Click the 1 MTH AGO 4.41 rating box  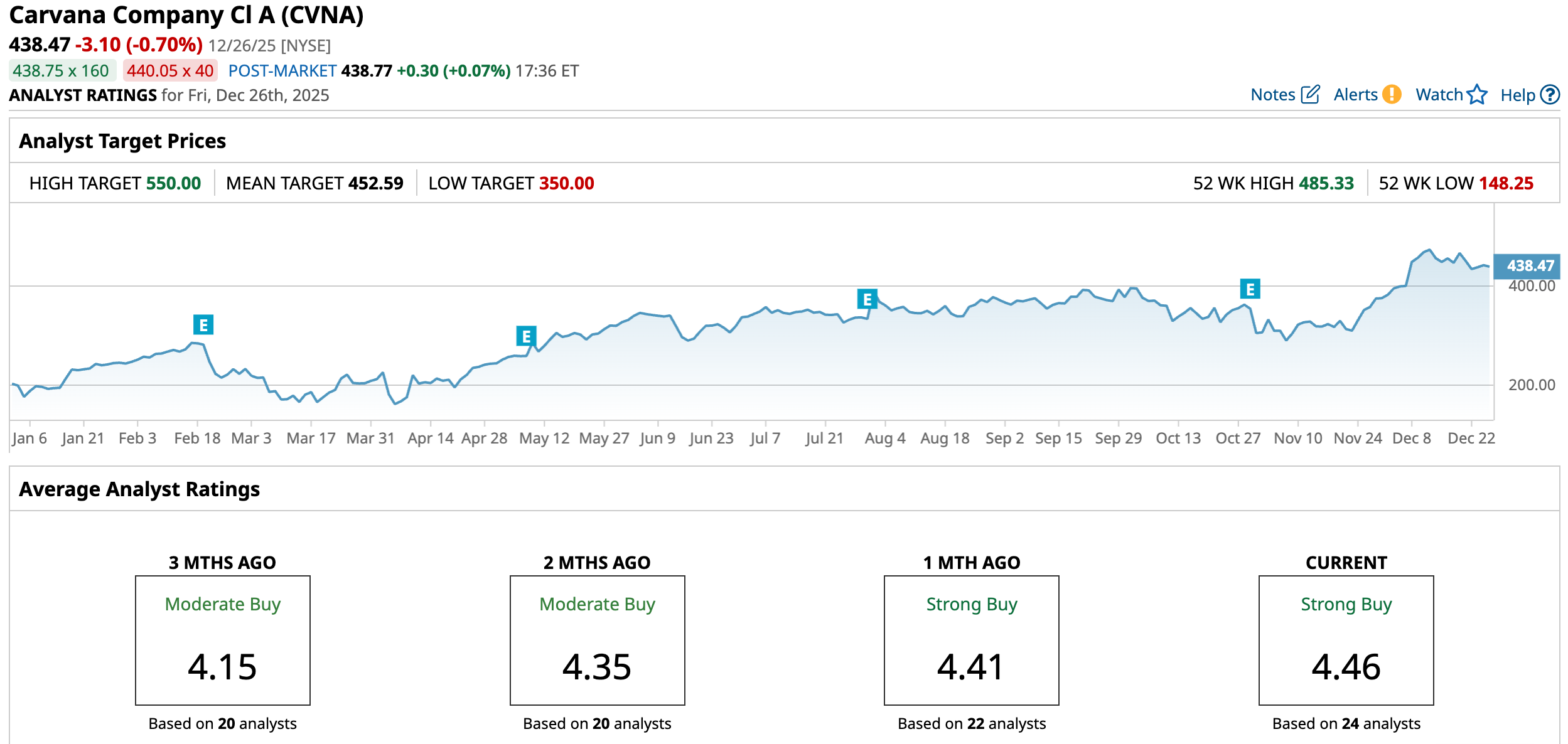(x=971, y=640)
